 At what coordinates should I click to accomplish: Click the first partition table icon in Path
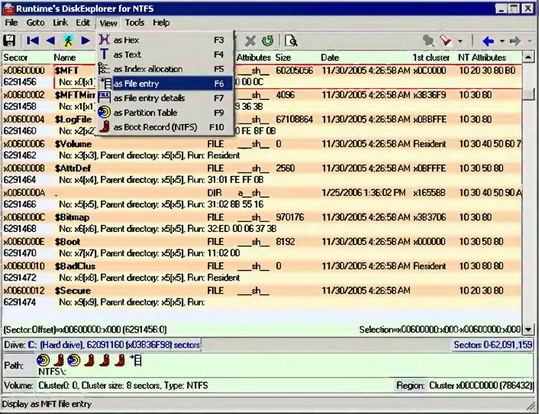click(x=43, y=360)
